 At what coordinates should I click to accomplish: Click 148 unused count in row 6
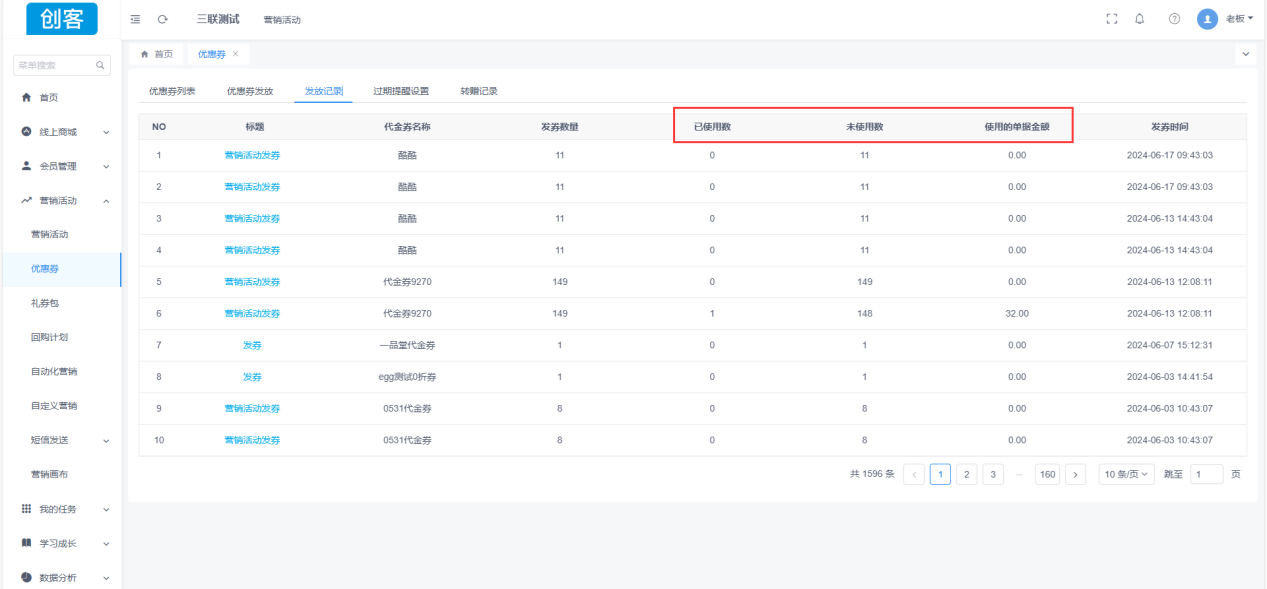(864, 313)
